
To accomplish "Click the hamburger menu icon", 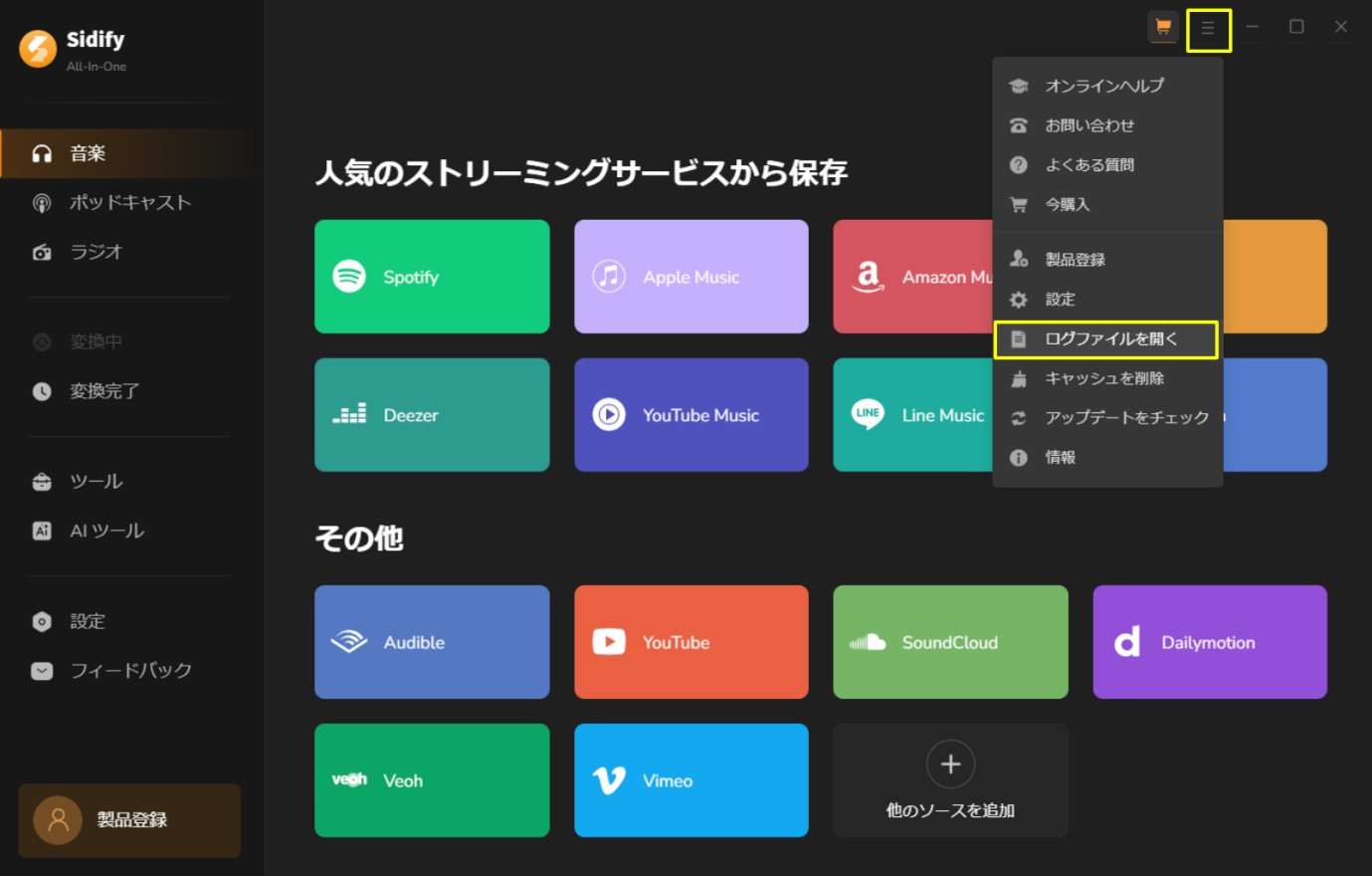I will [1208, 29].
